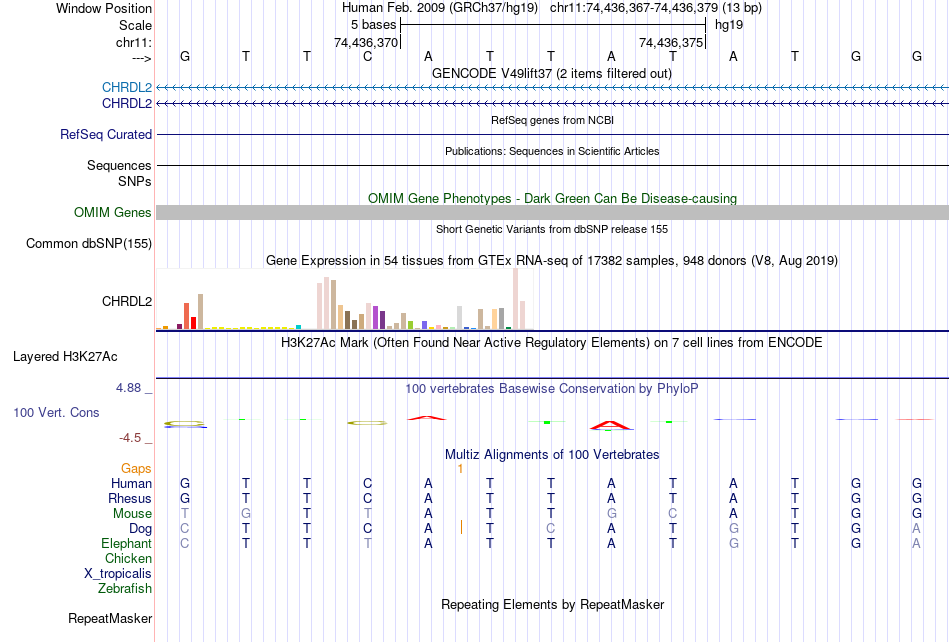
Task: Click the '100 vertebrates Basewise Conservation by PhyloP' title
Action: pyautogui.click(x=552, y=389)
